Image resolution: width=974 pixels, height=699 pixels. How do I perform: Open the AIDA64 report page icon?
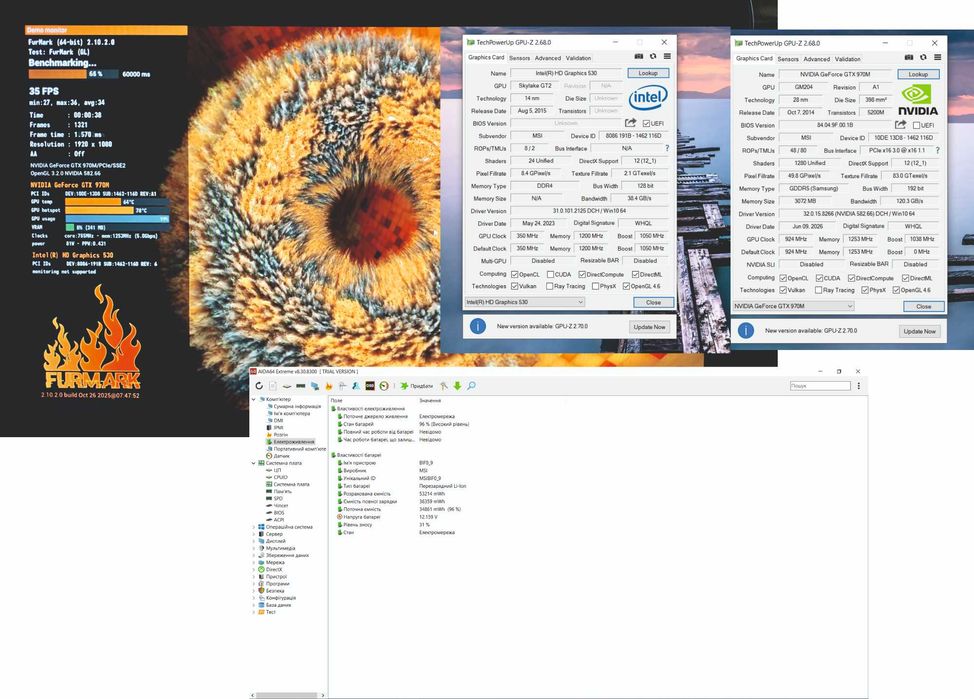point(273,386)
